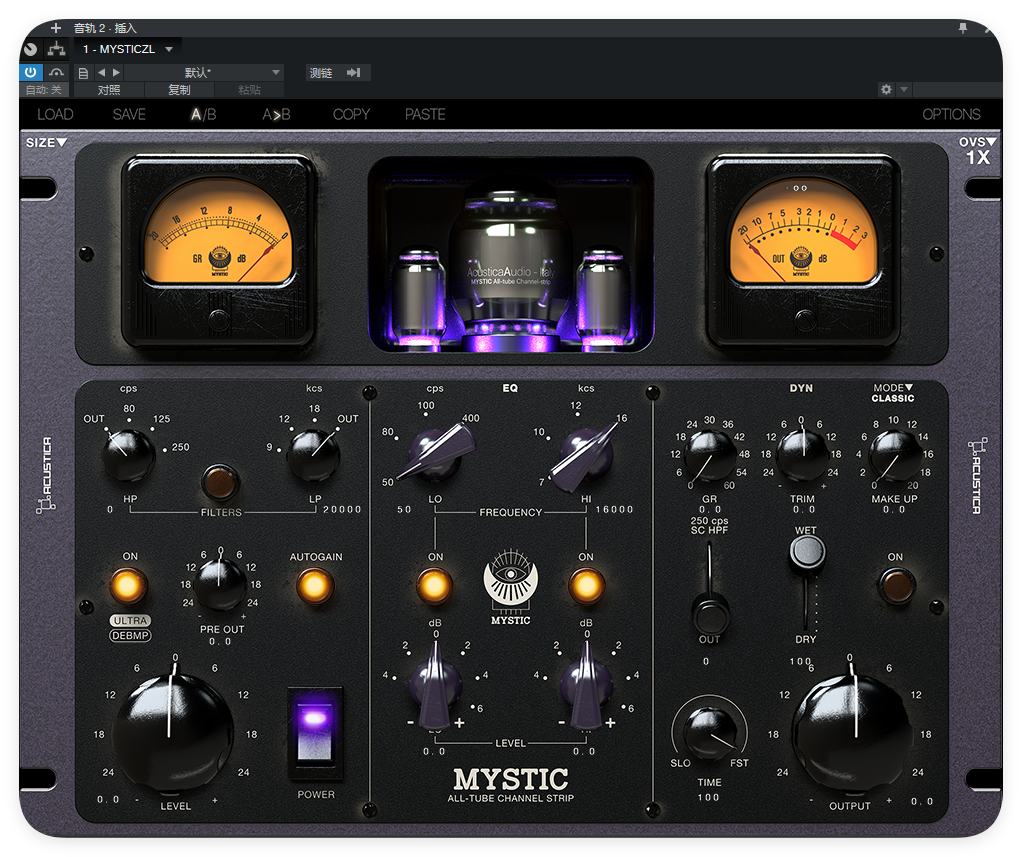Click the large OUTPUT knob
Image resolution: width=1022 pixels, height=857 pixels.
[853, 732]
